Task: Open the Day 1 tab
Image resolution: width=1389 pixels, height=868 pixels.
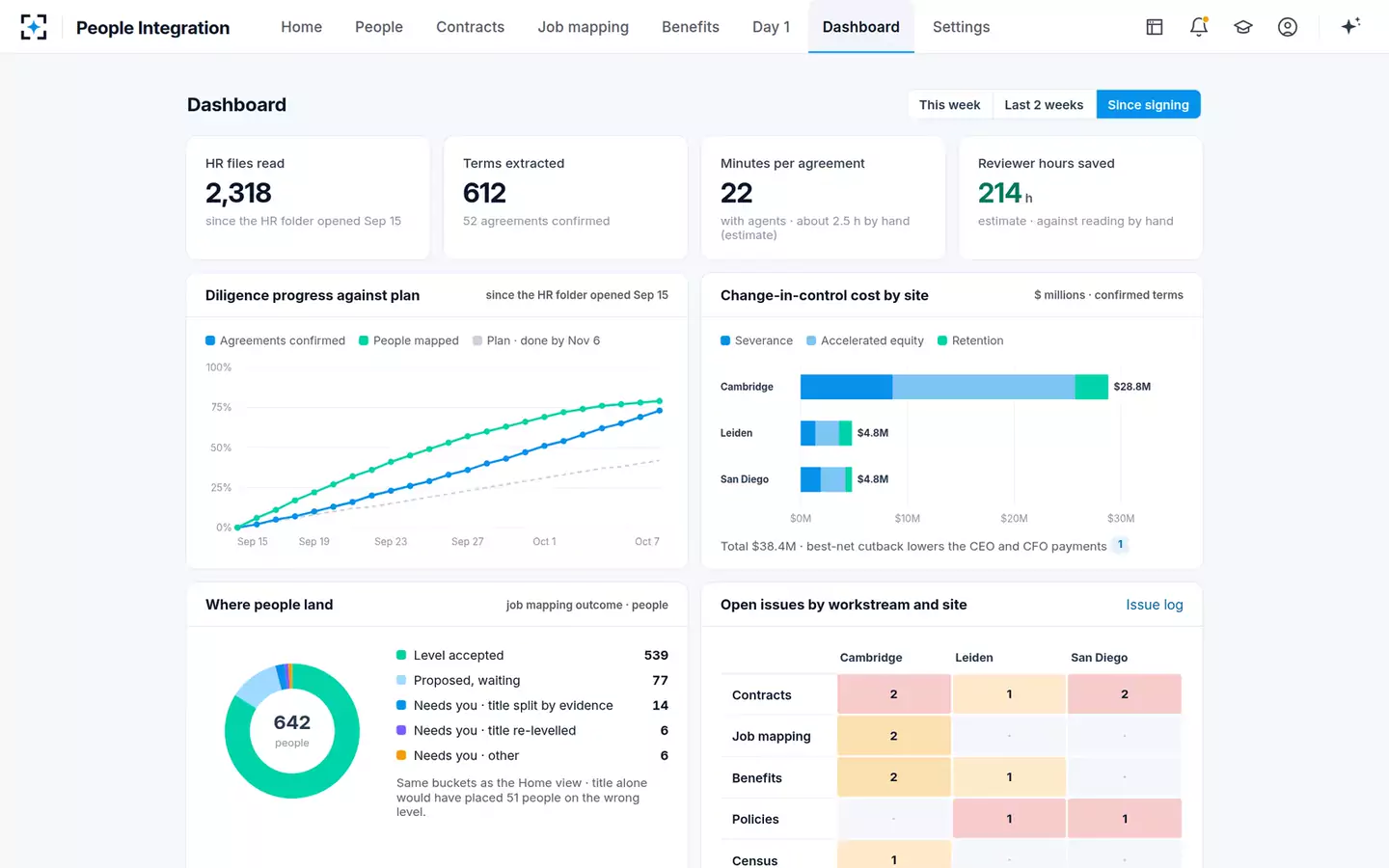Action: tap(771, 27)
